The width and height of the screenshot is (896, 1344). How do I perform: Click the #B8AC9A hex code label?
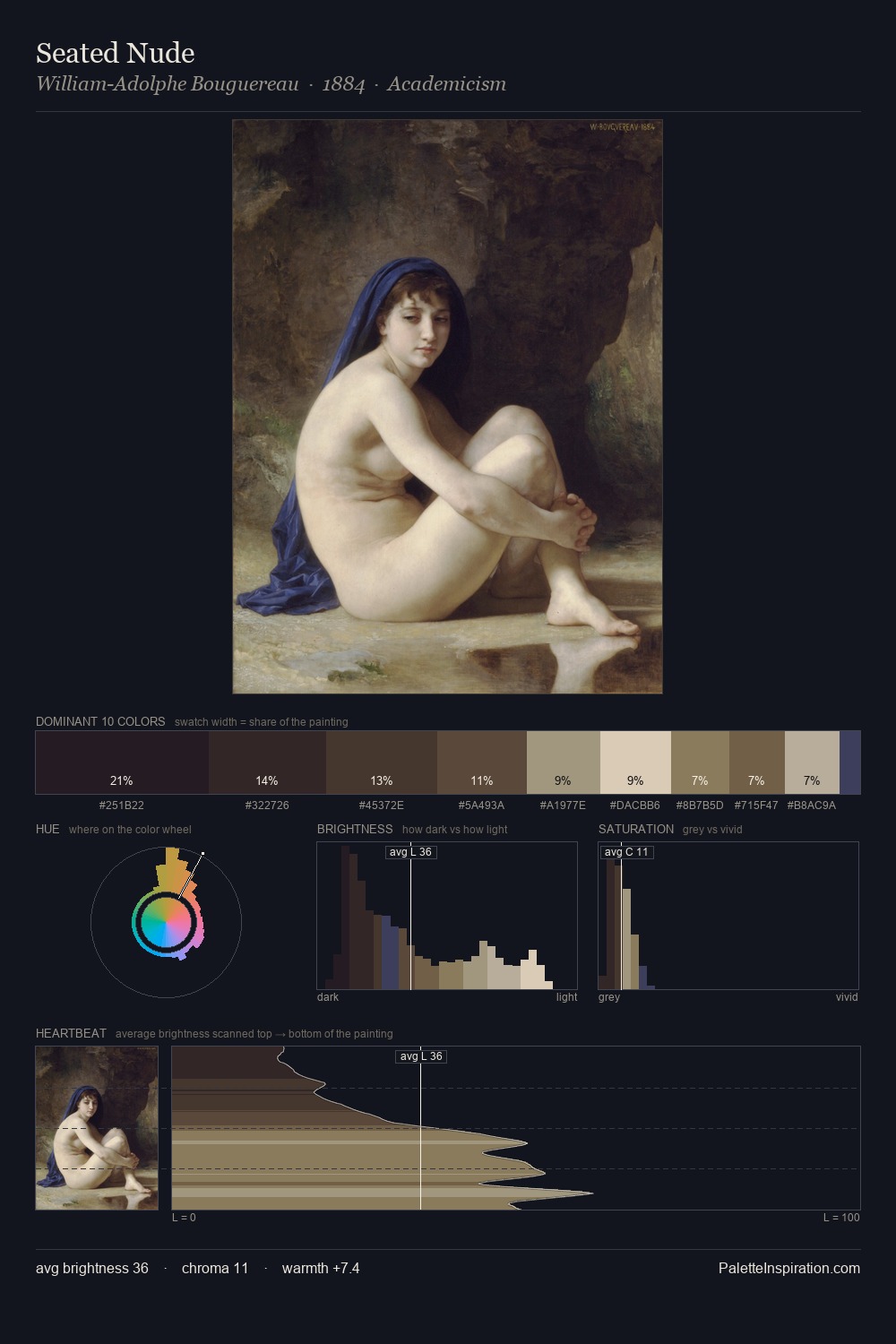pyautogui.click(x=812, y=806)
